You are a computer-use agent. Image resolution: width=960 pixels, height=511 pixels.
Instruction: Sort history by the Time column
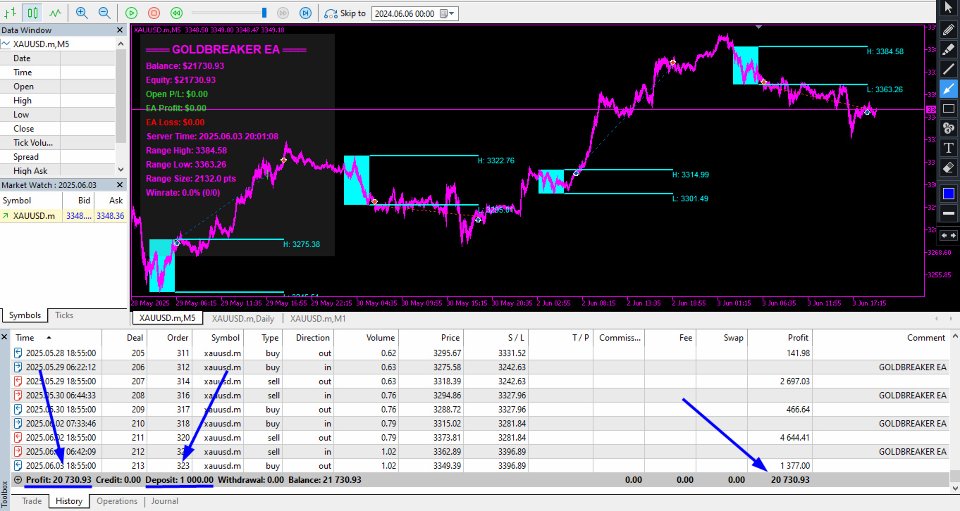[56, 338]
